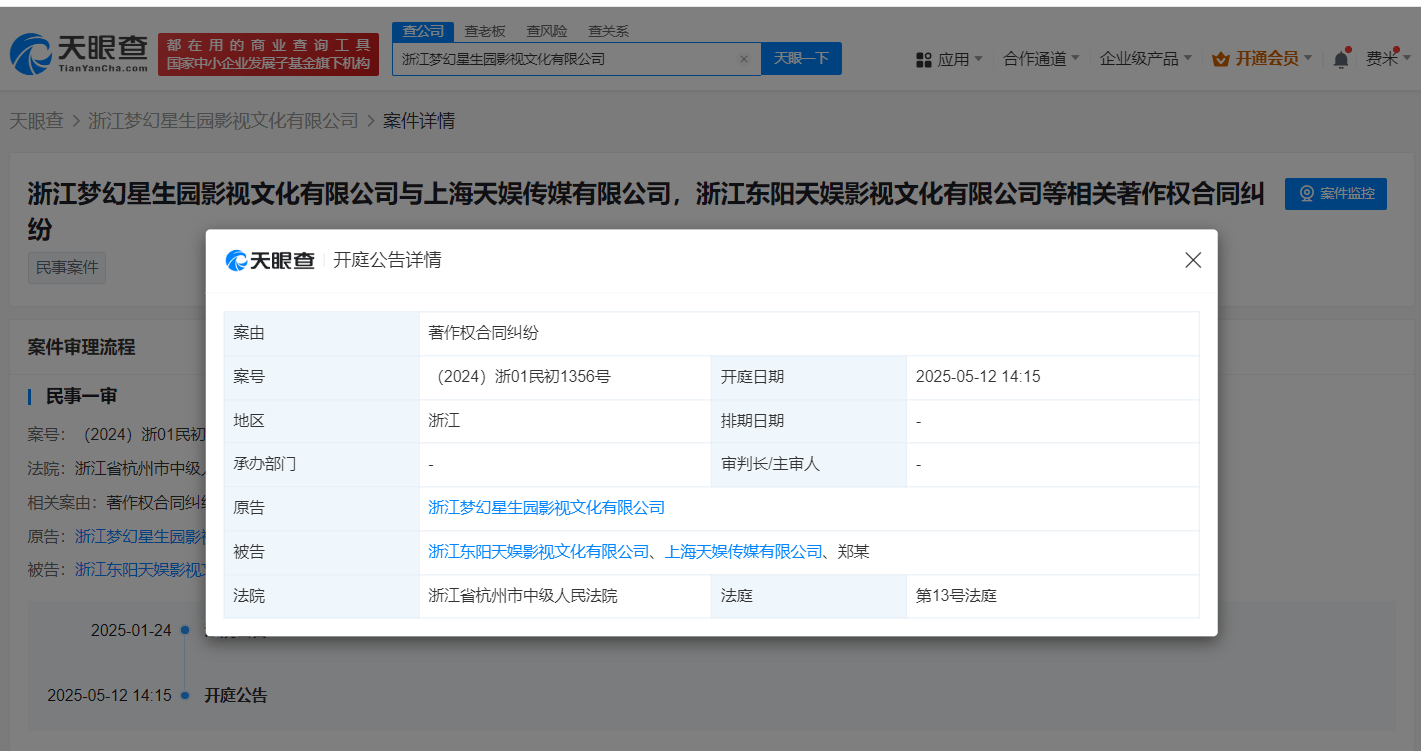Screen dimensions: 1421x751
Task: Click the TianYanCha logo in header
Action: pyautogui.click(x=79, y=54)
